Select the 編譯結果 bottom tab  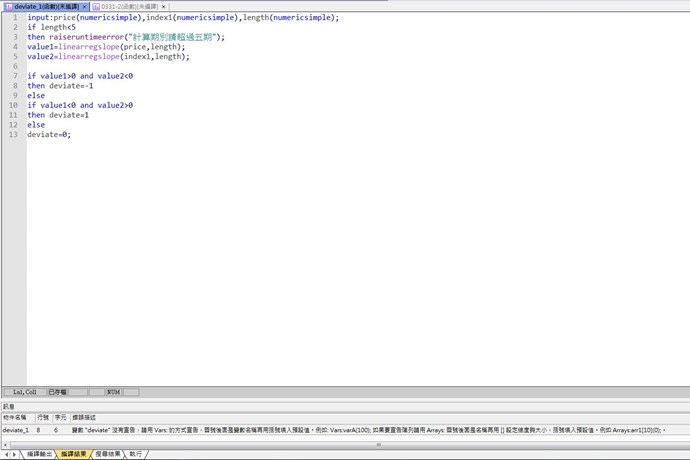74,454
